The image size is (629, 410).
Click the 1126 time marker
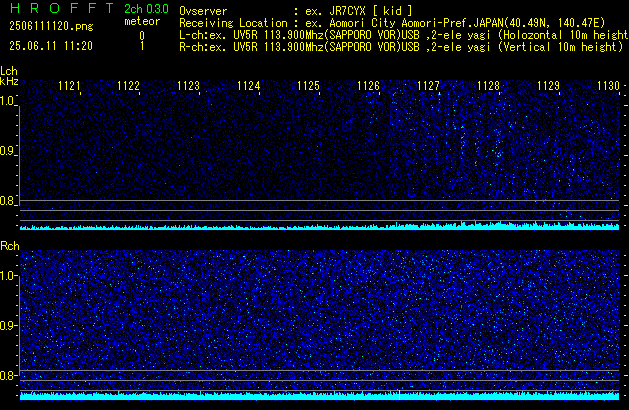[x=368, y=86]
